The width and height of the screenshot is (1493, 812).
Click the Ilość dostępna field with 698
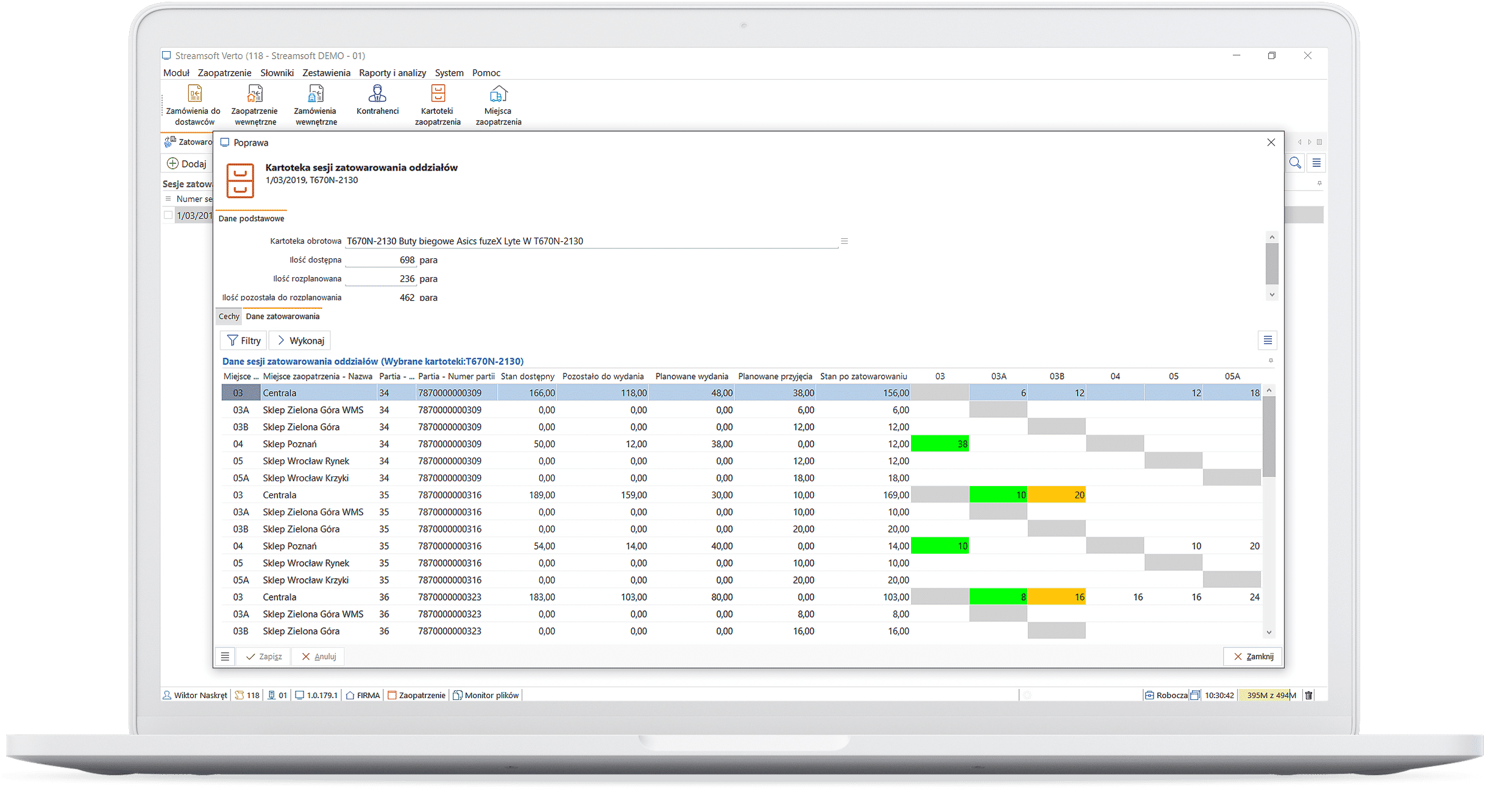point(380,260)
